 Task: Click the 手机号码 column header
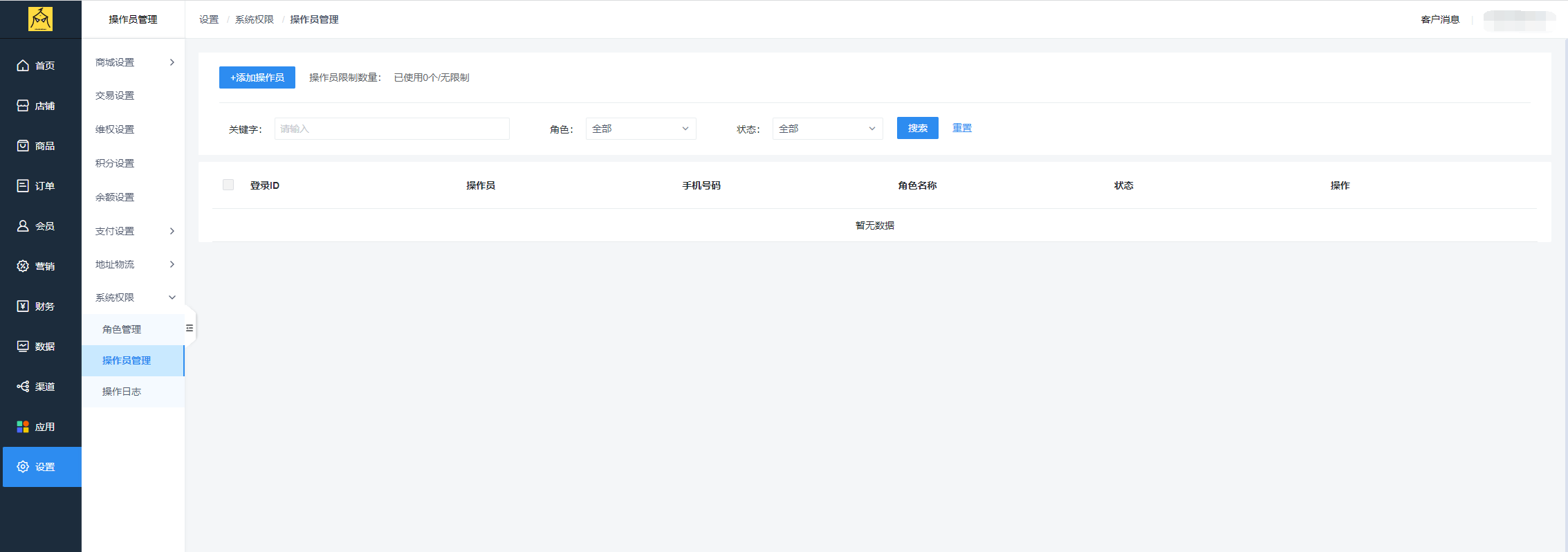[x=701, y=185]
